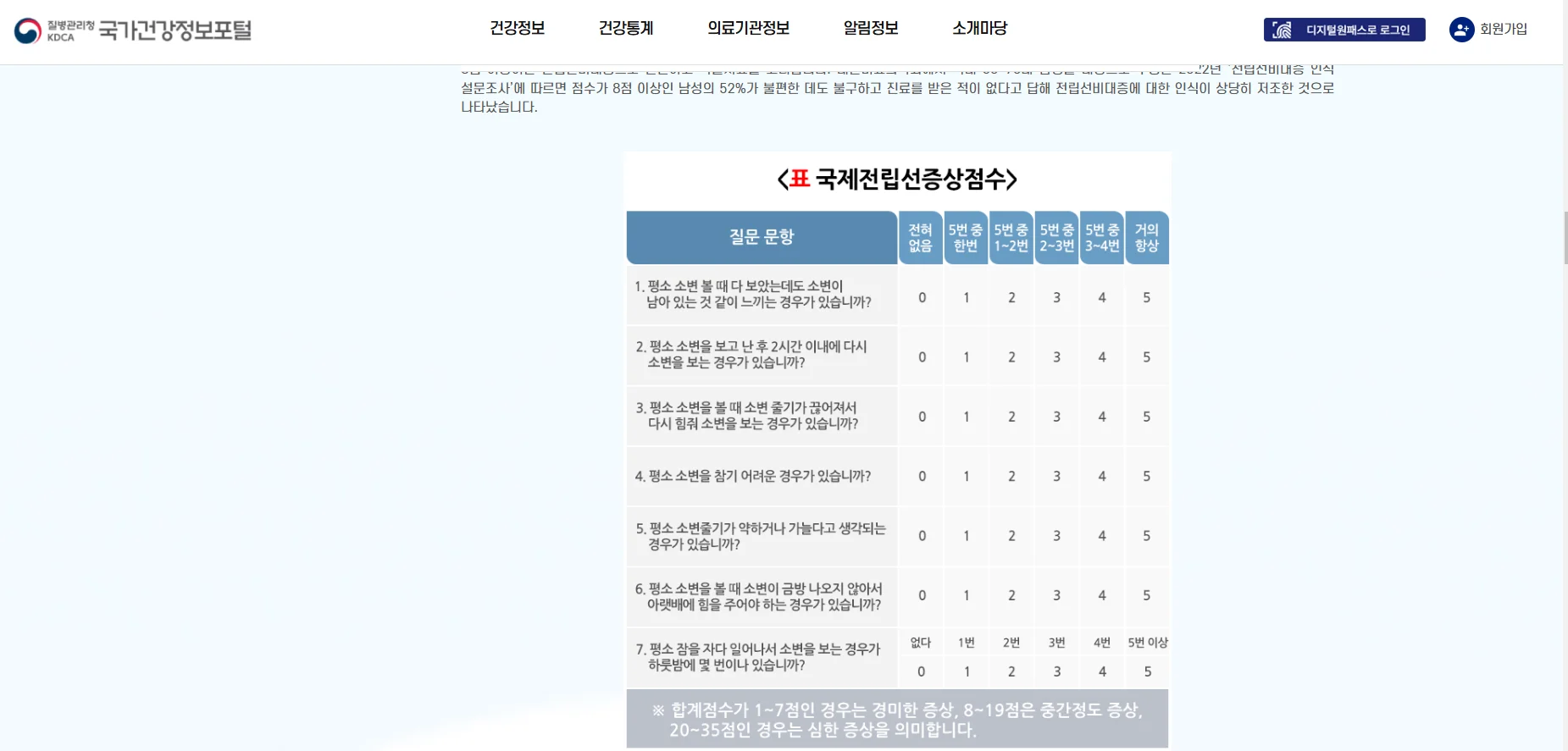1568x751 pixels.
Task: Click score 1 in question 5 row
Action: [x=967, y=536]
